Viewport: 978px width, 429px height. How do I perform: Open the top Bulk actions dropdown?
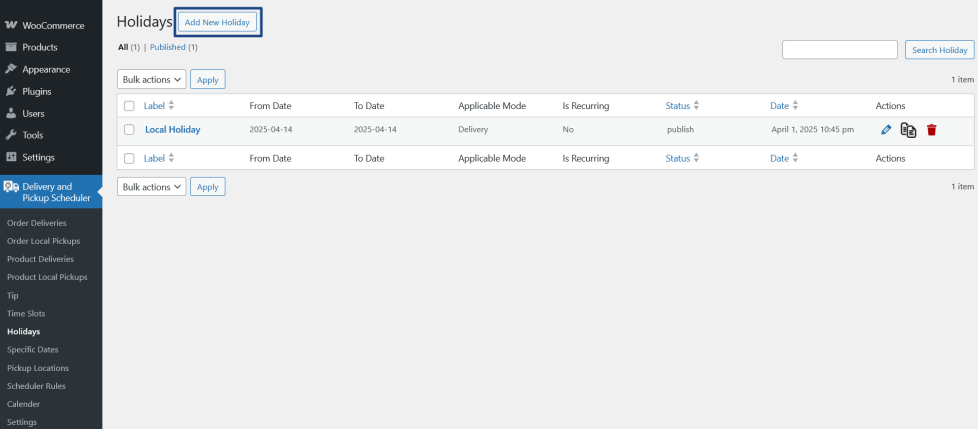152,79
